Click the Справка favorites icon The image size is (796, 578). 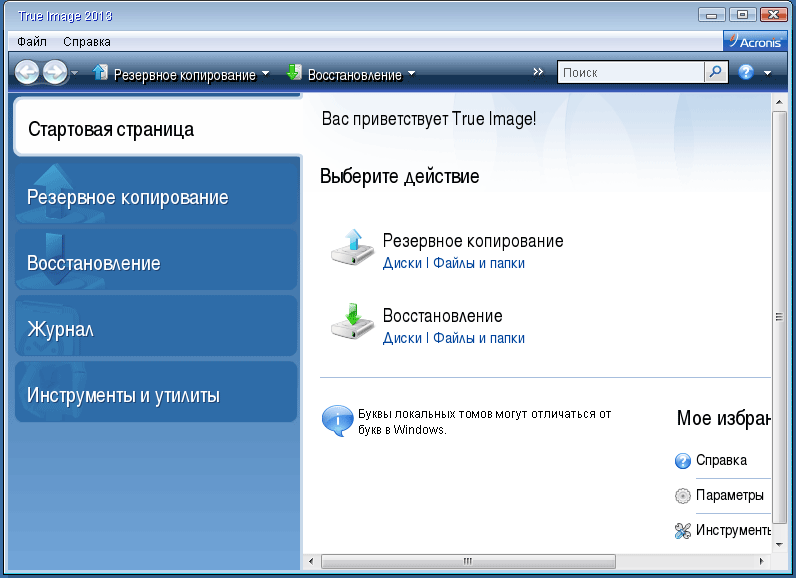point(683,461)
